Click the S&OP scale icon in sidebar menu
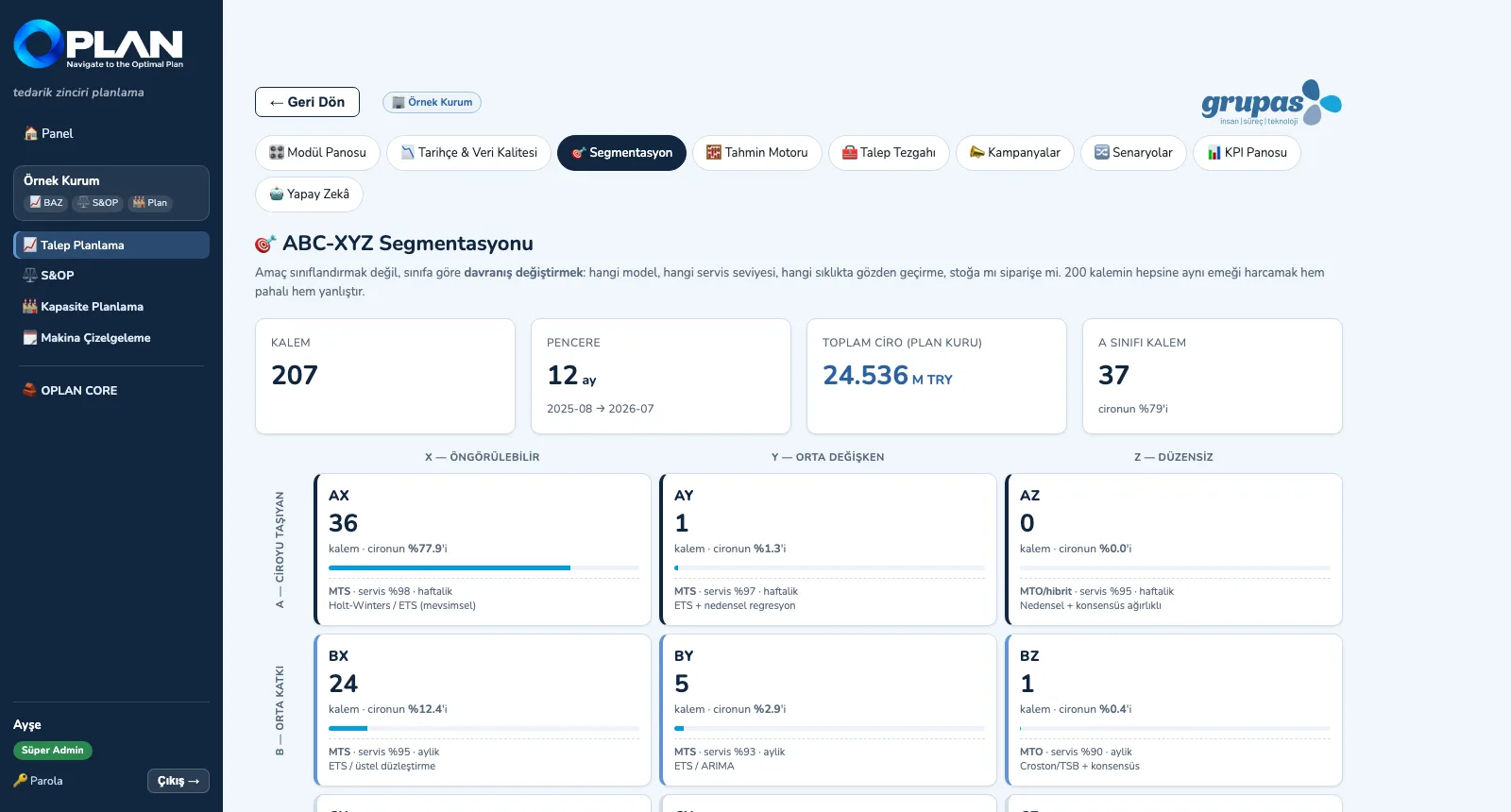1511x812 pixels. [30, 275]
